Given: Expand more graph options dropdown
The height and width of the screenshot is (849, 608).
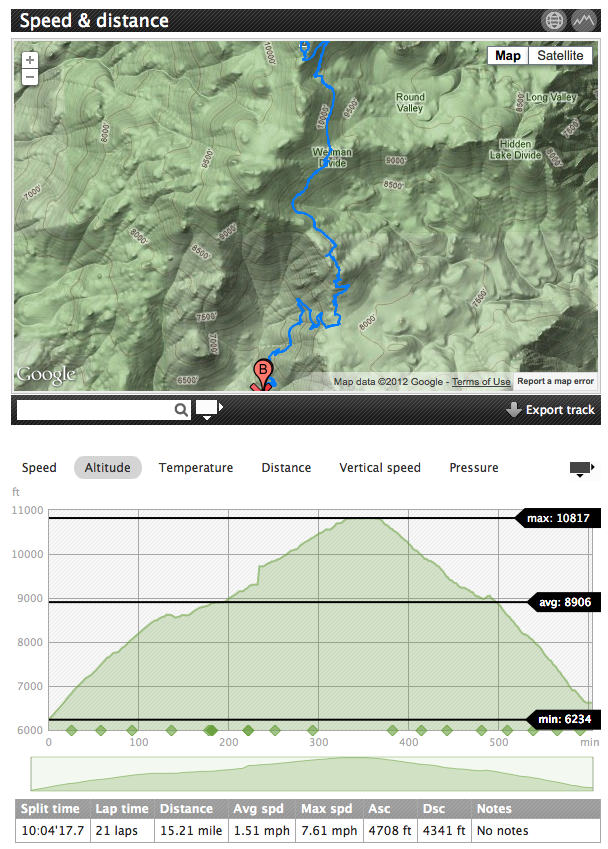Looking at the screenshot, I should 581,468.
